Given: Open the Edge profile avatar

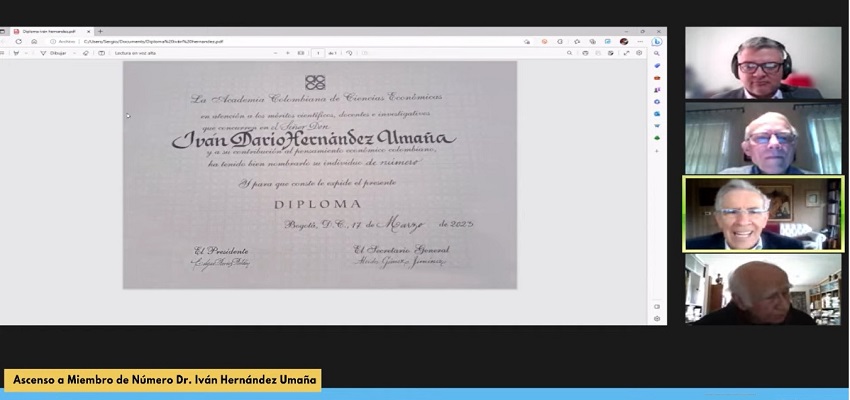Looking at the screenshot, I should (x=624, y=42).
